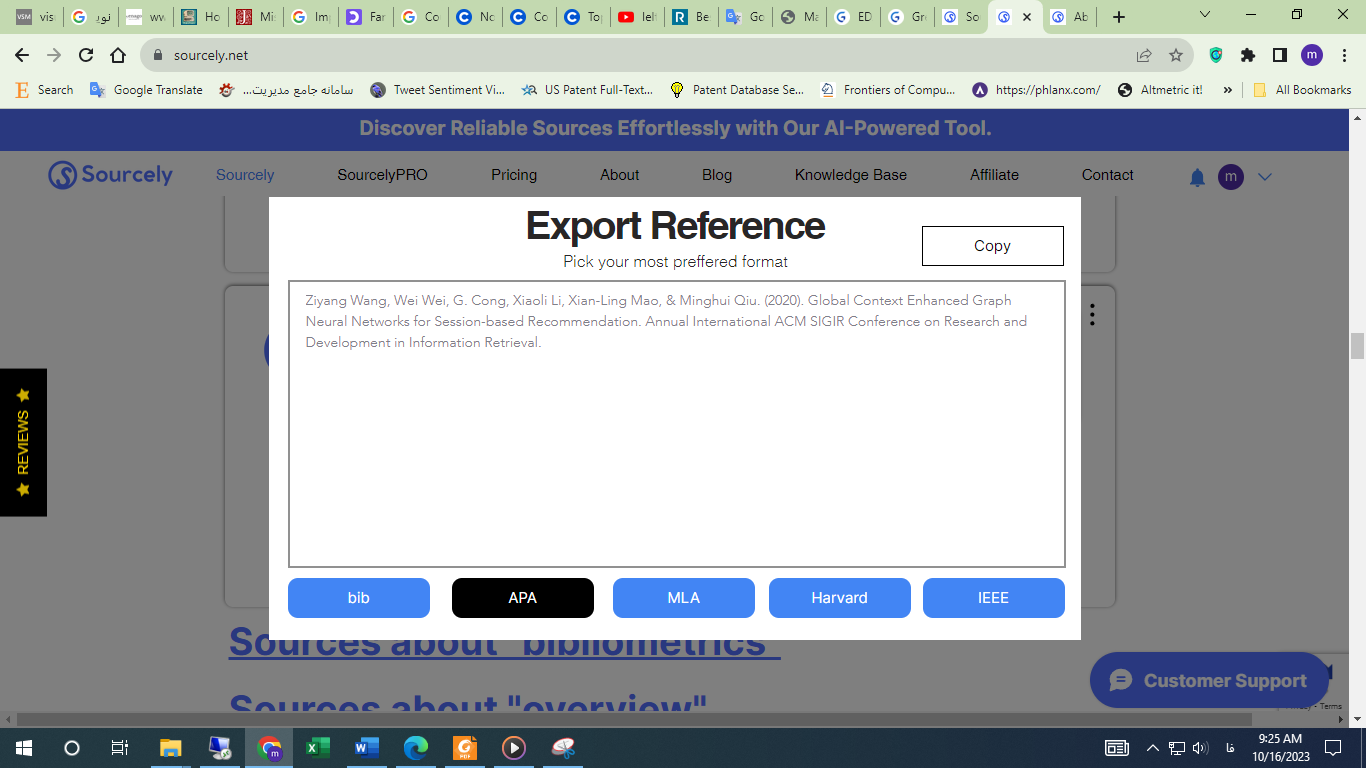Click the volume icon in system tray
The height and width of the screenshot is (768, 1366).
pyautogui.click(x=1201, y=748)
